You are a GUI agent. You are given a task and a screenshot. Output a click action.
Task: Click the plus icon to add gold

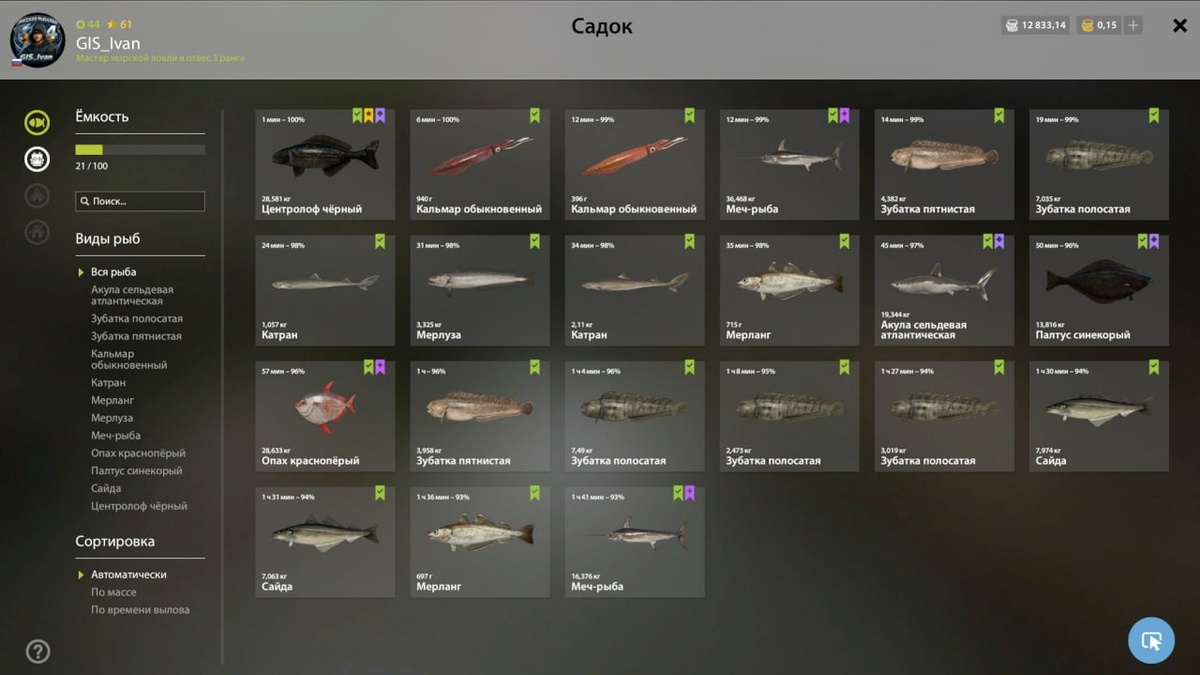(1133, 25)
